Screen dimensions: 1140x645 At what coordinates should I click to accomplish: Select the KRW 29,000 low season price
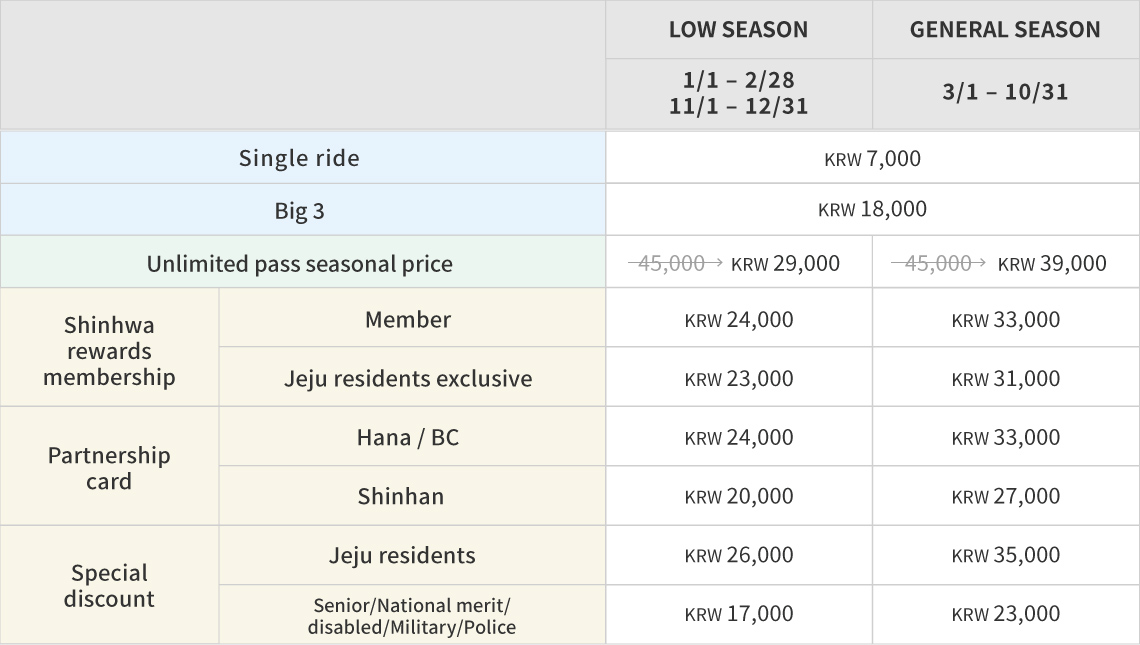click(785, 263)
